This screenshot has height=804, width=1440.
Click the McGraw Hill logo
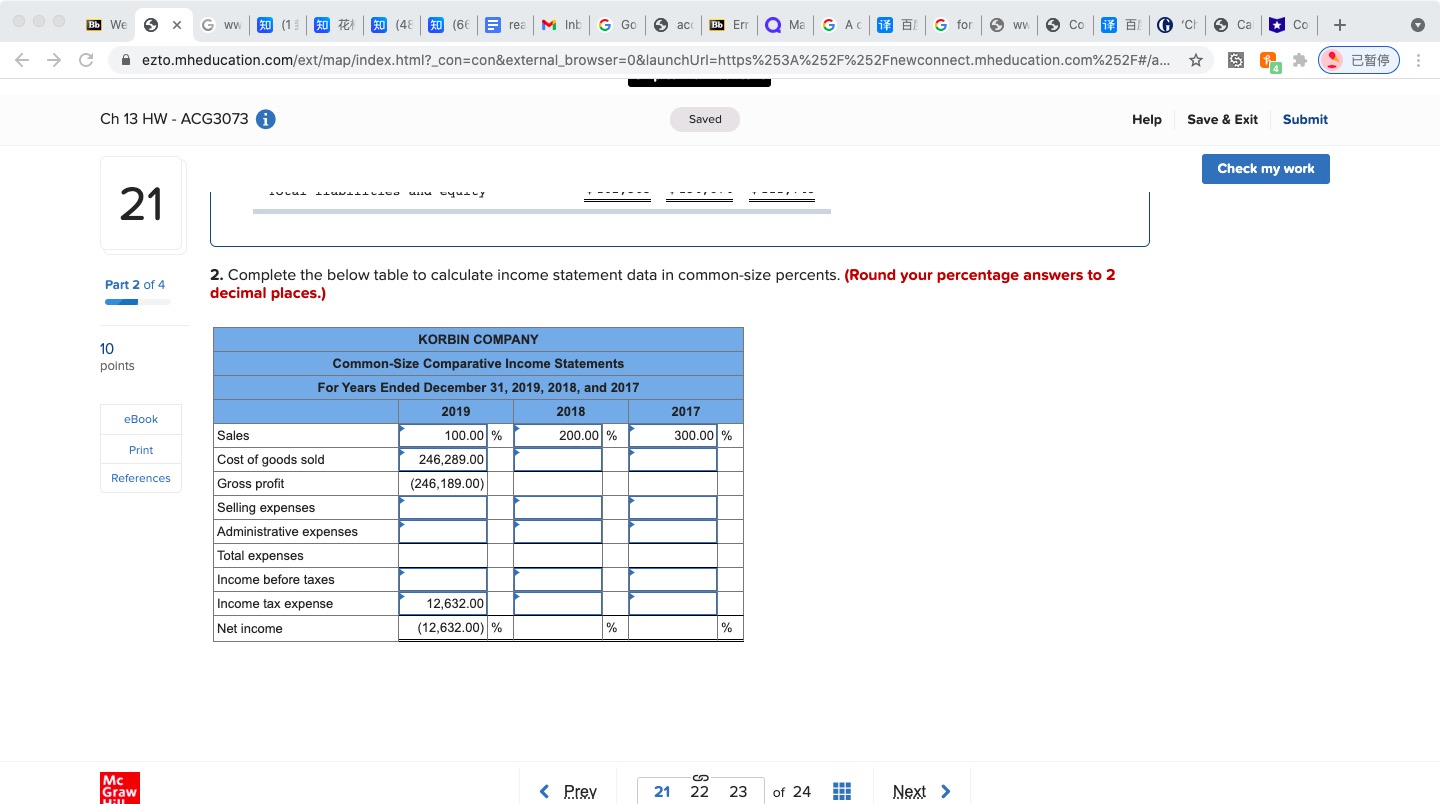click(120, 788)
